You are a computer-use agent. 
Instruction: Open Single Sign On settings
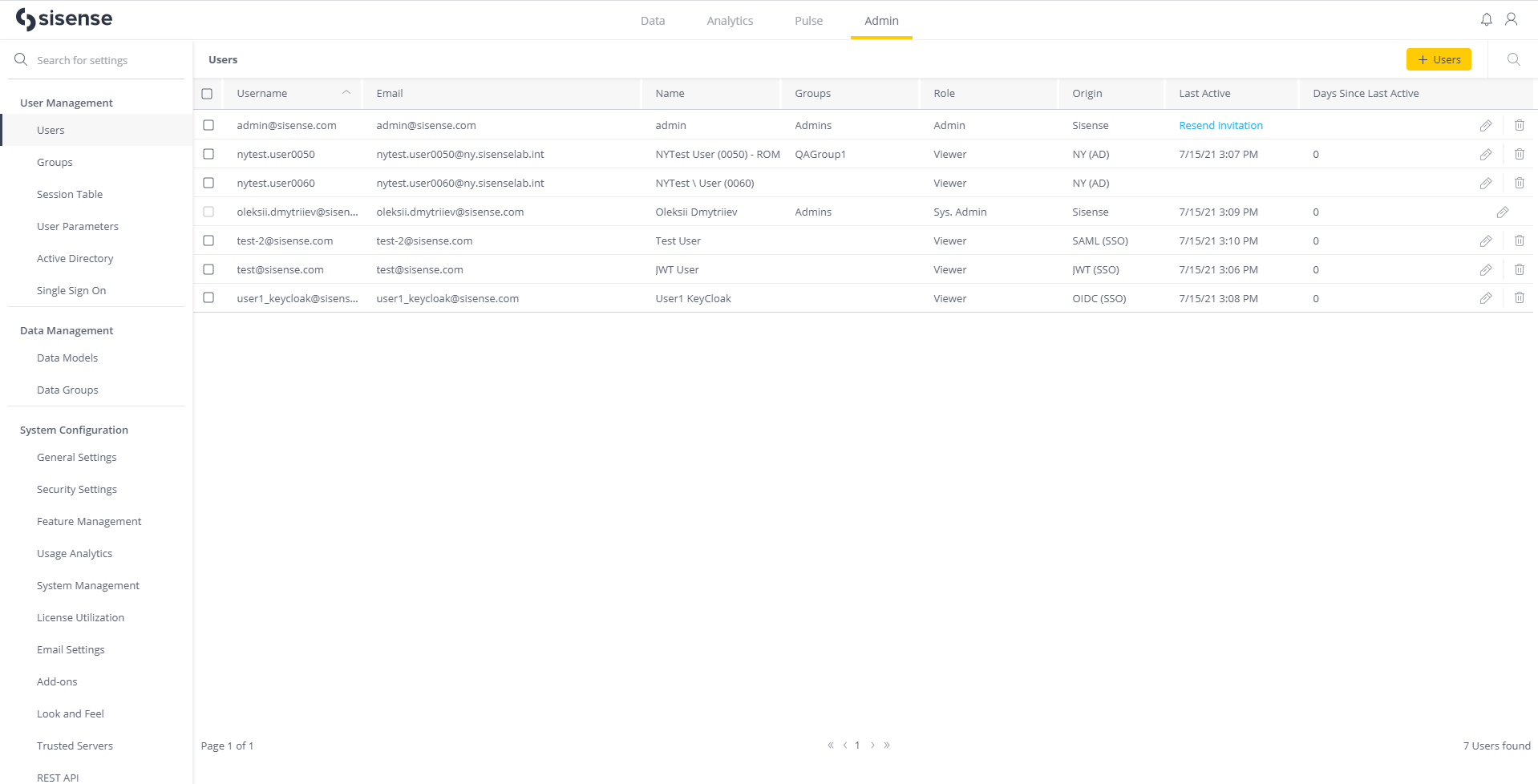71,290
